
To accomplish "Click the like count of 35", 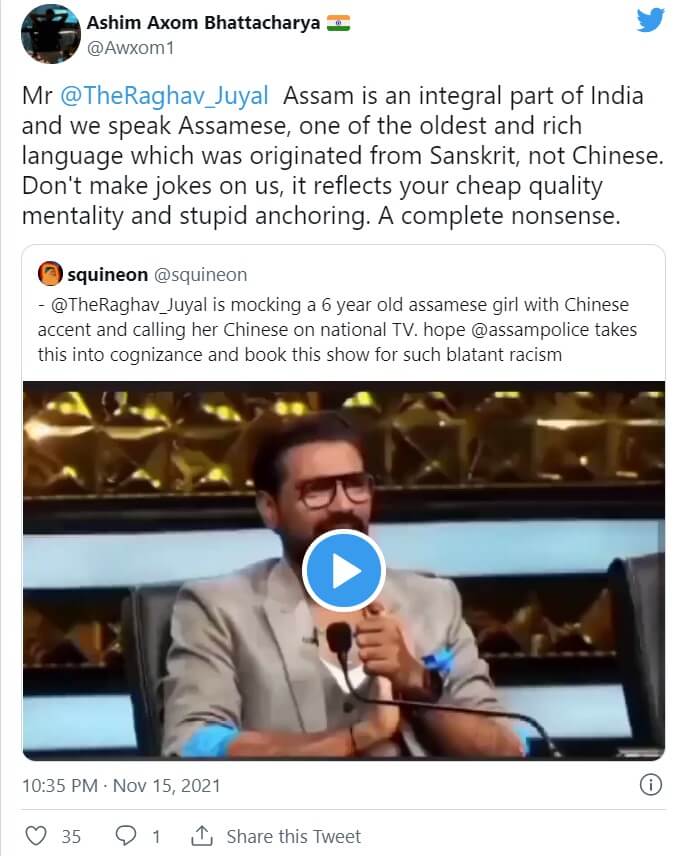I will [x=71, y=836].
